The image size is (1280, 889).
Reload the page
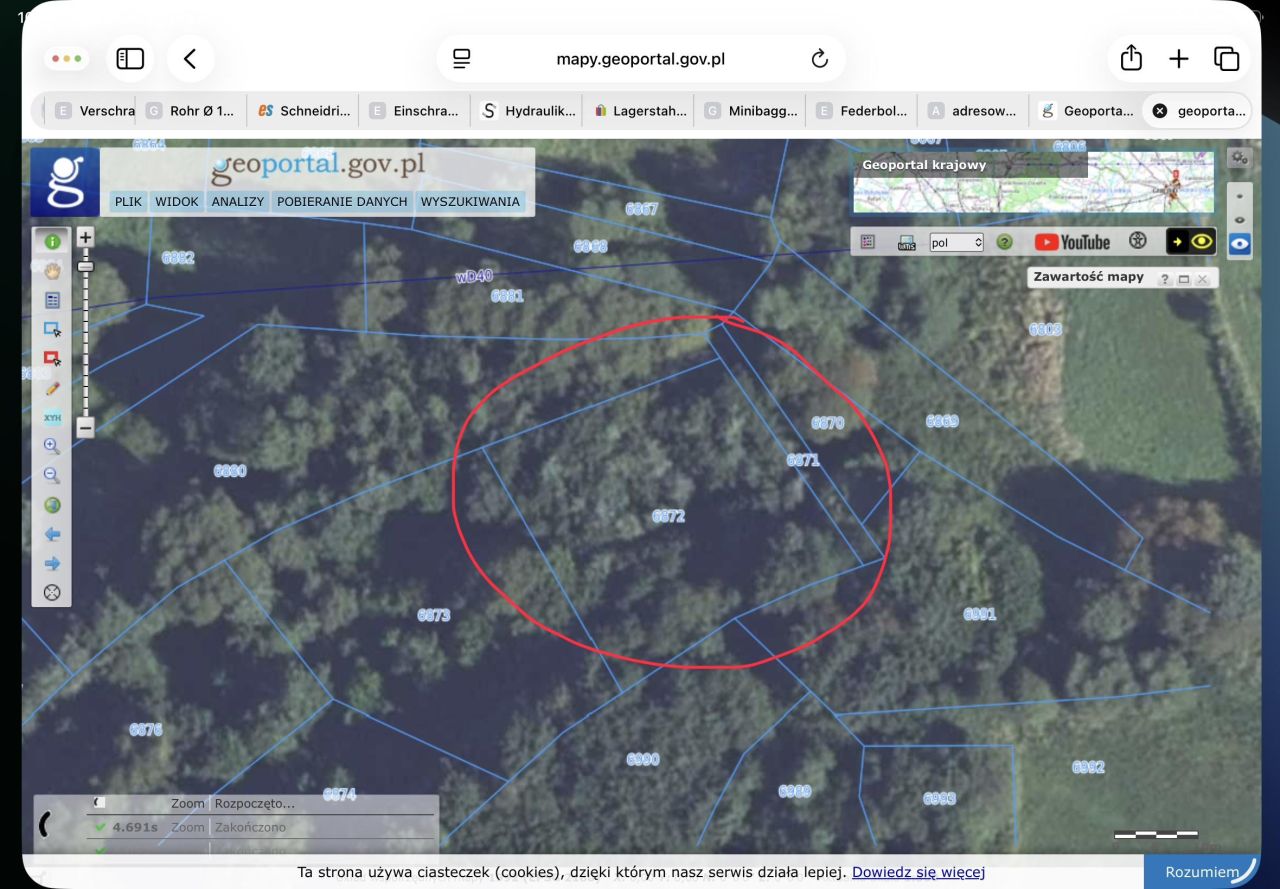coord(820,59)
